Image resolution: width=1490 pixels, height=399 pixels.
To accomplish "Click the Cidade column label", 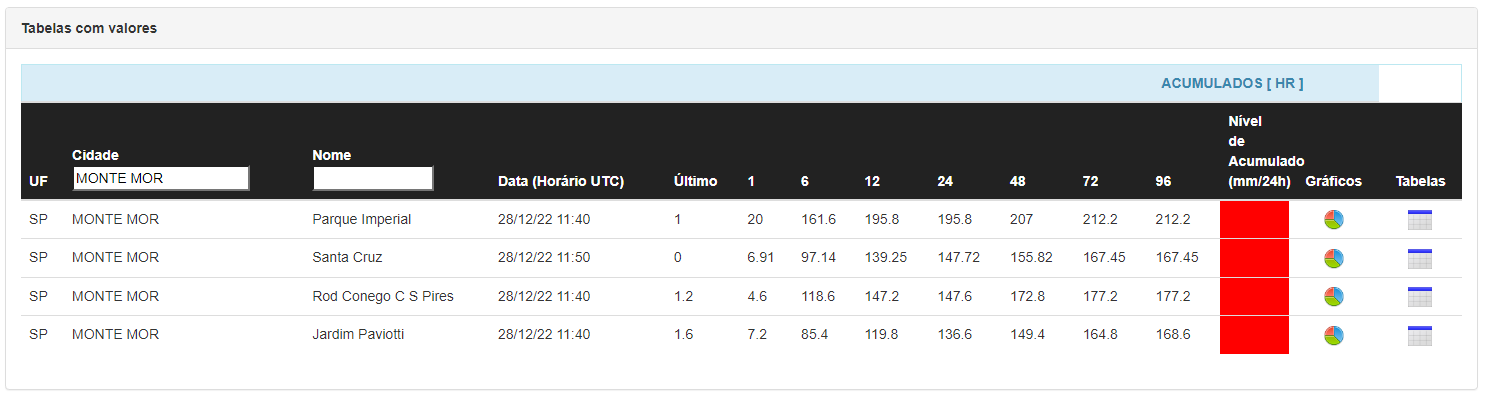I will pos(95,155).
